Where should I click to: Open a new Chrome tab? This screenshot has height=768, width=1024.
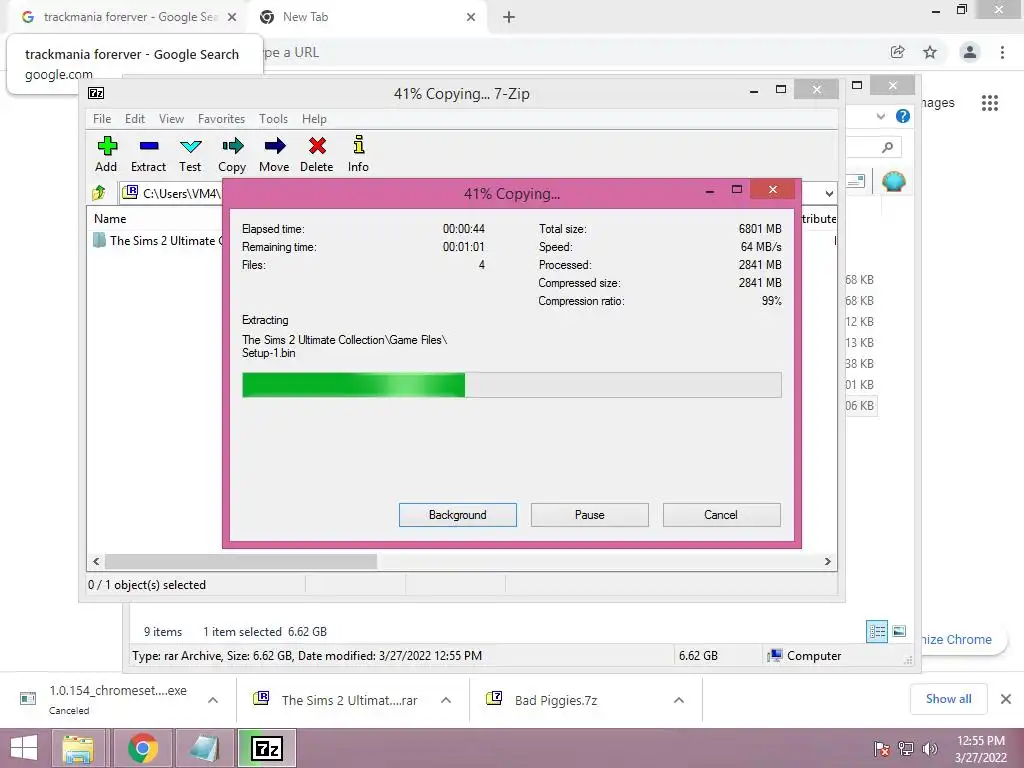pos(509,18)
